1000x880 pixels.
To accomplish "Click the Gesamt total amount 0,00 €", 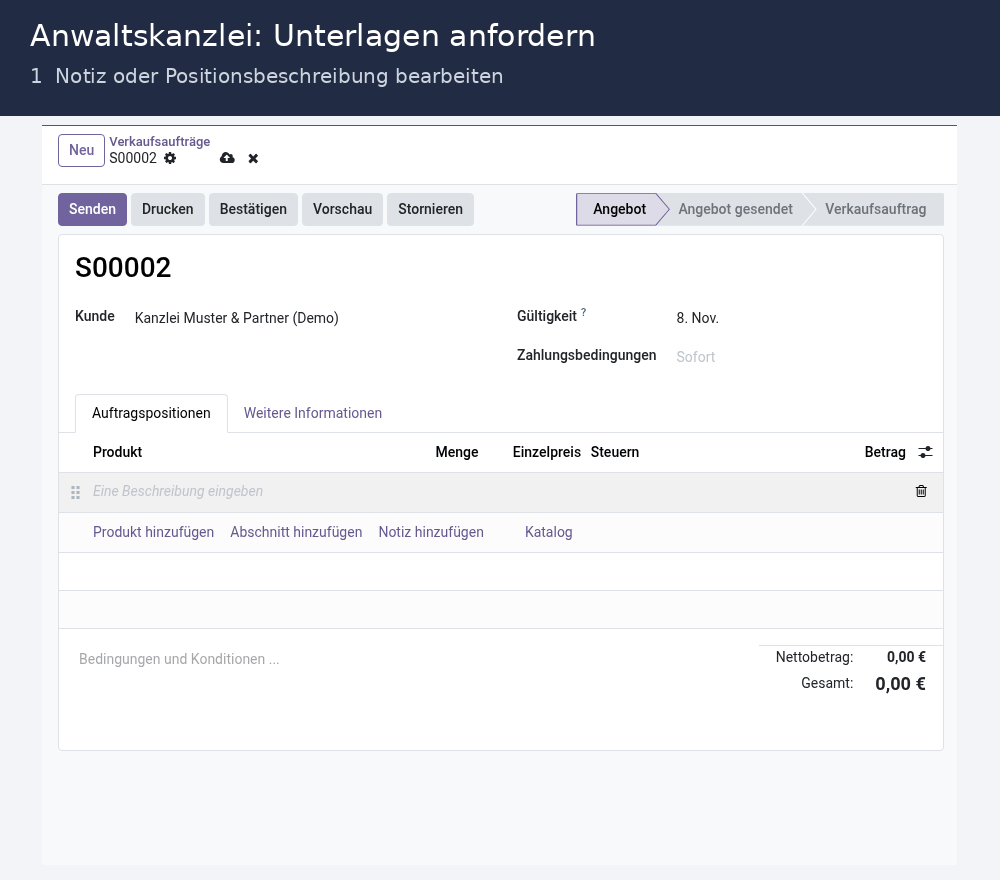I will pyautogui.click(x=900, y=684).
